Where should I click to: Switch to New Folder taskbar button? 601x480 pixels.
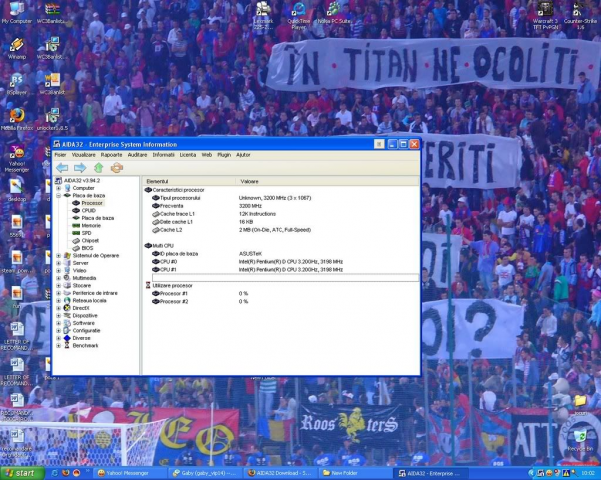(355, 473)
